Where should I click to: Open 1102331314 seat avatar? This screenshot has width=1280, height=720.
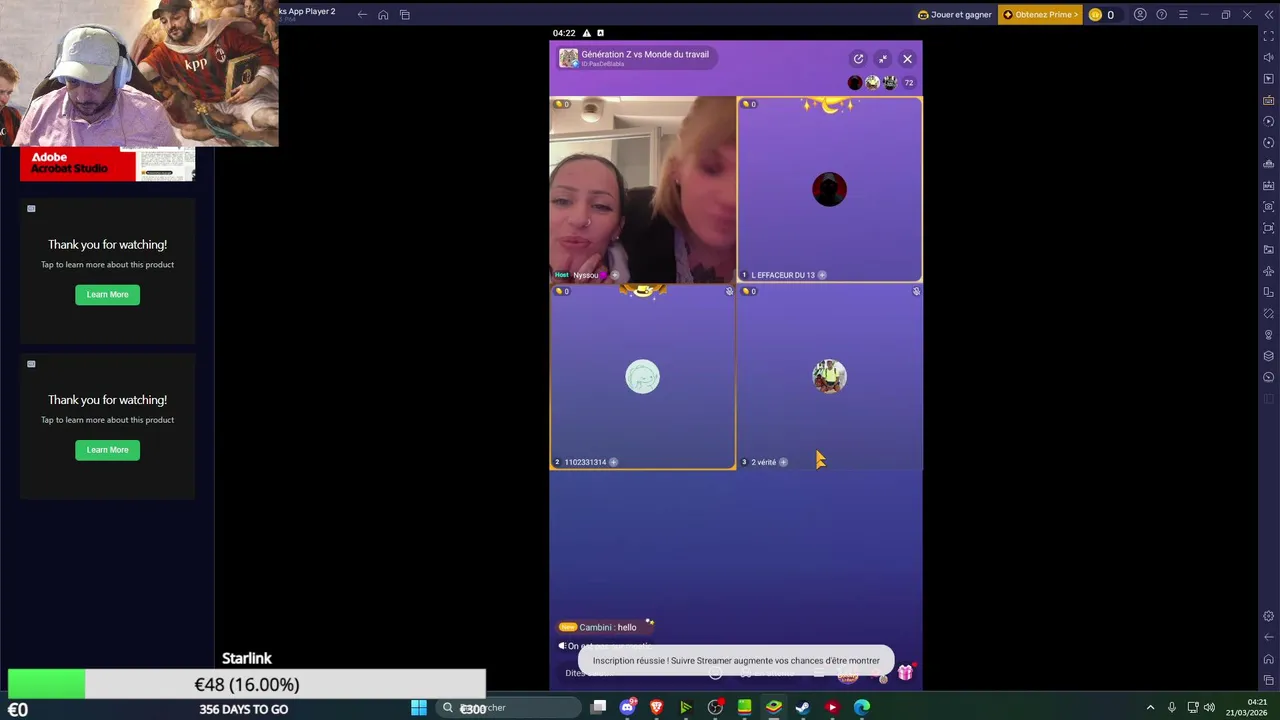[643, 377]
